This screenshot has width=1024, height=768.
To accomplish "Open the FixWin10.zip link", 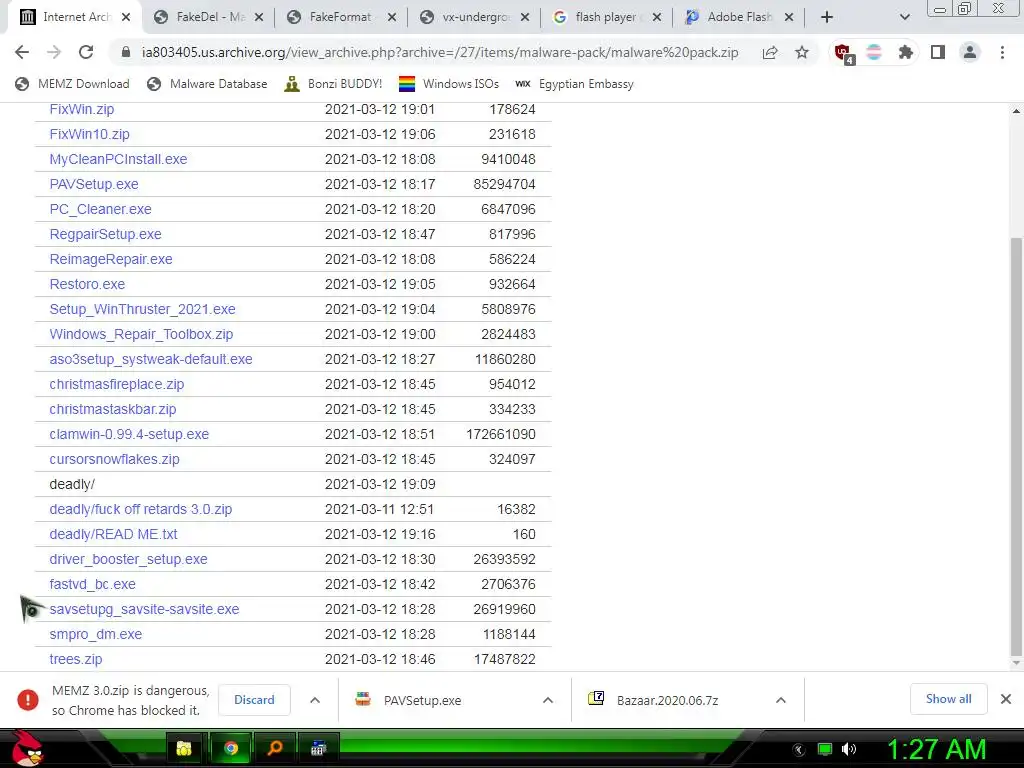I will (89, 134).
